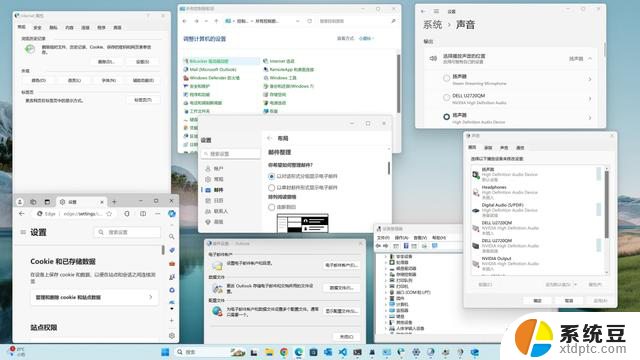Select DELL U2720QM output radio button
The width and height of the screenshot is (640, 360).
(447, 97)
